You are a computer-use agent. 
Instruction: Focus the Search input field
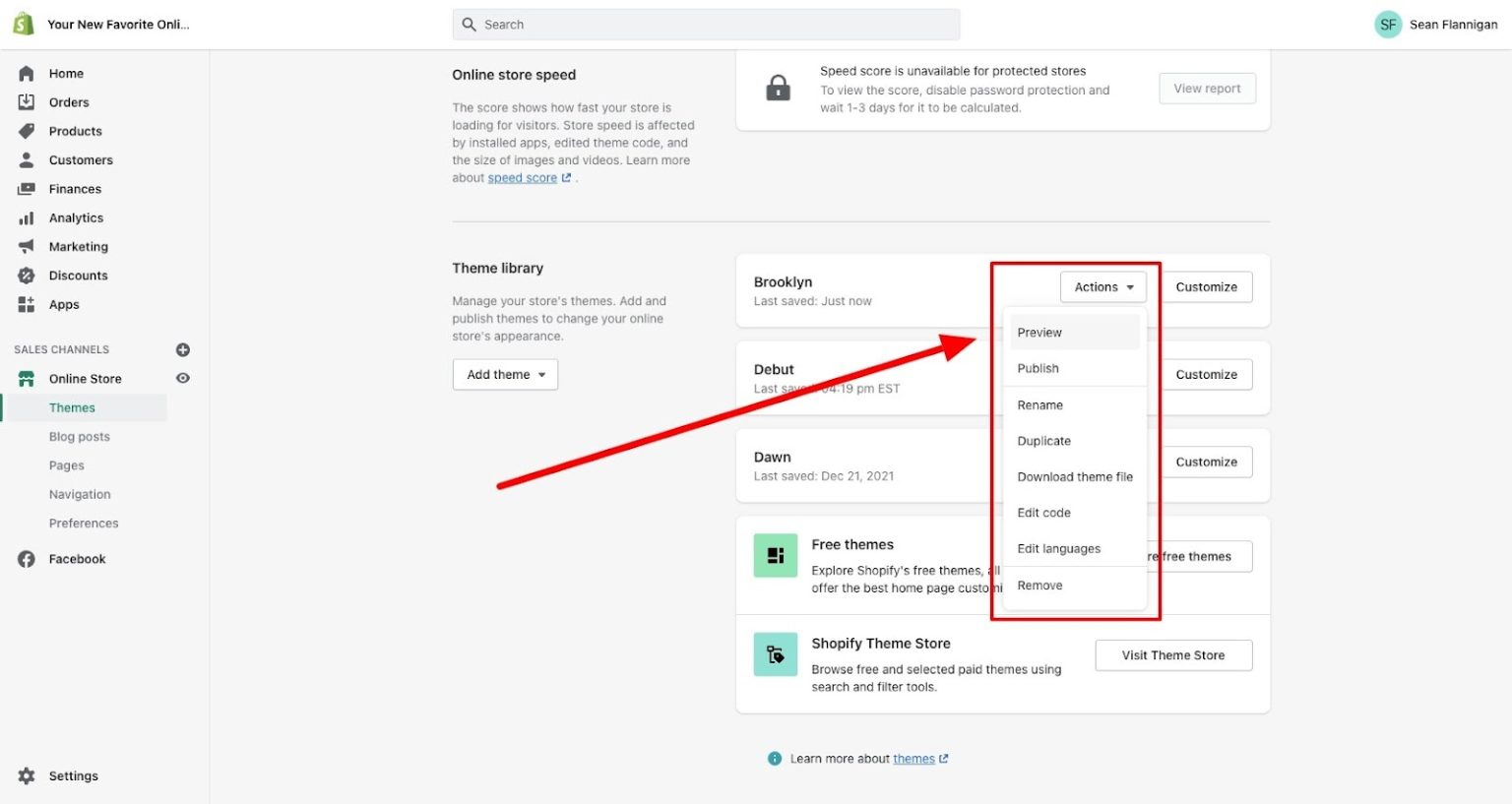coord(706,25)
